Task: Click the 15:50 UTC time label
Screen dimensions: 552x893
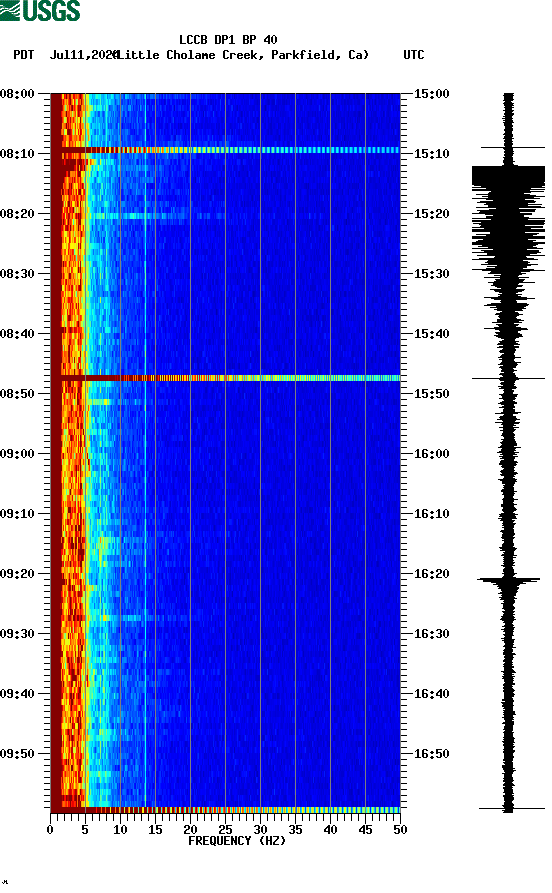Action: click(431, 394)
